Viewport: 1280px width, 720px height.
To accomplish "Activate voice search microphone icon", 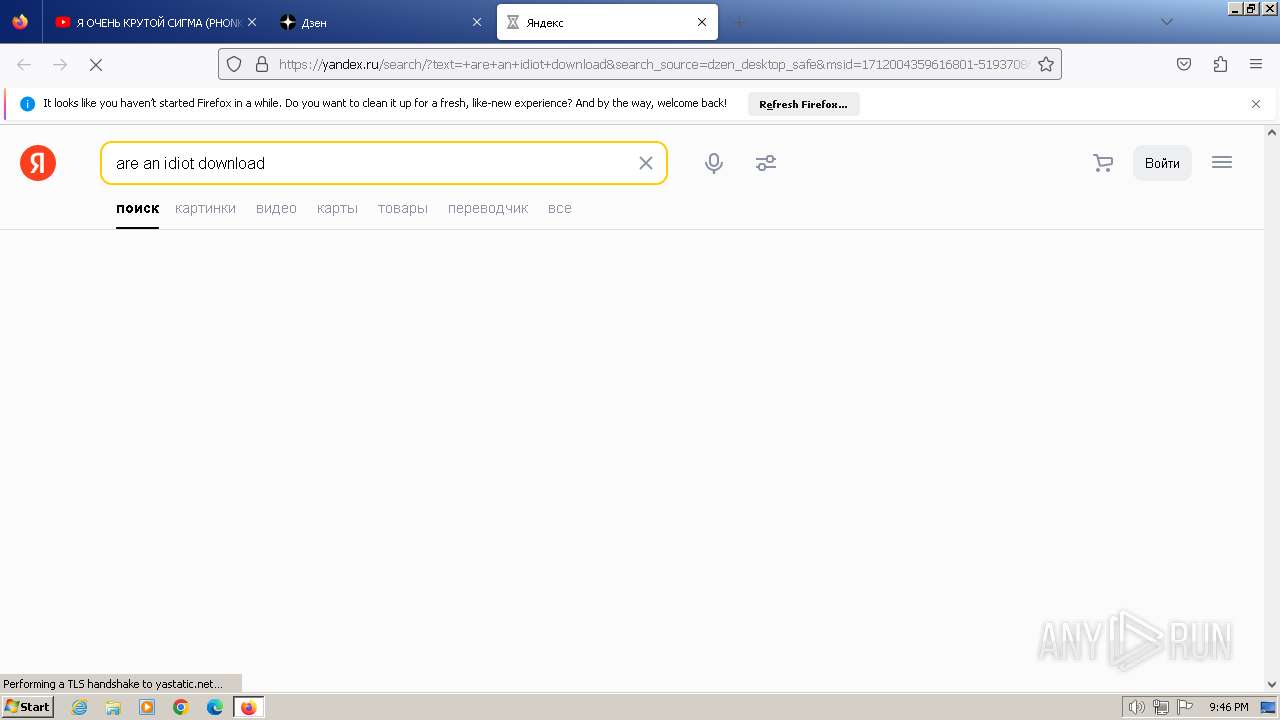I will click(714, 163).
